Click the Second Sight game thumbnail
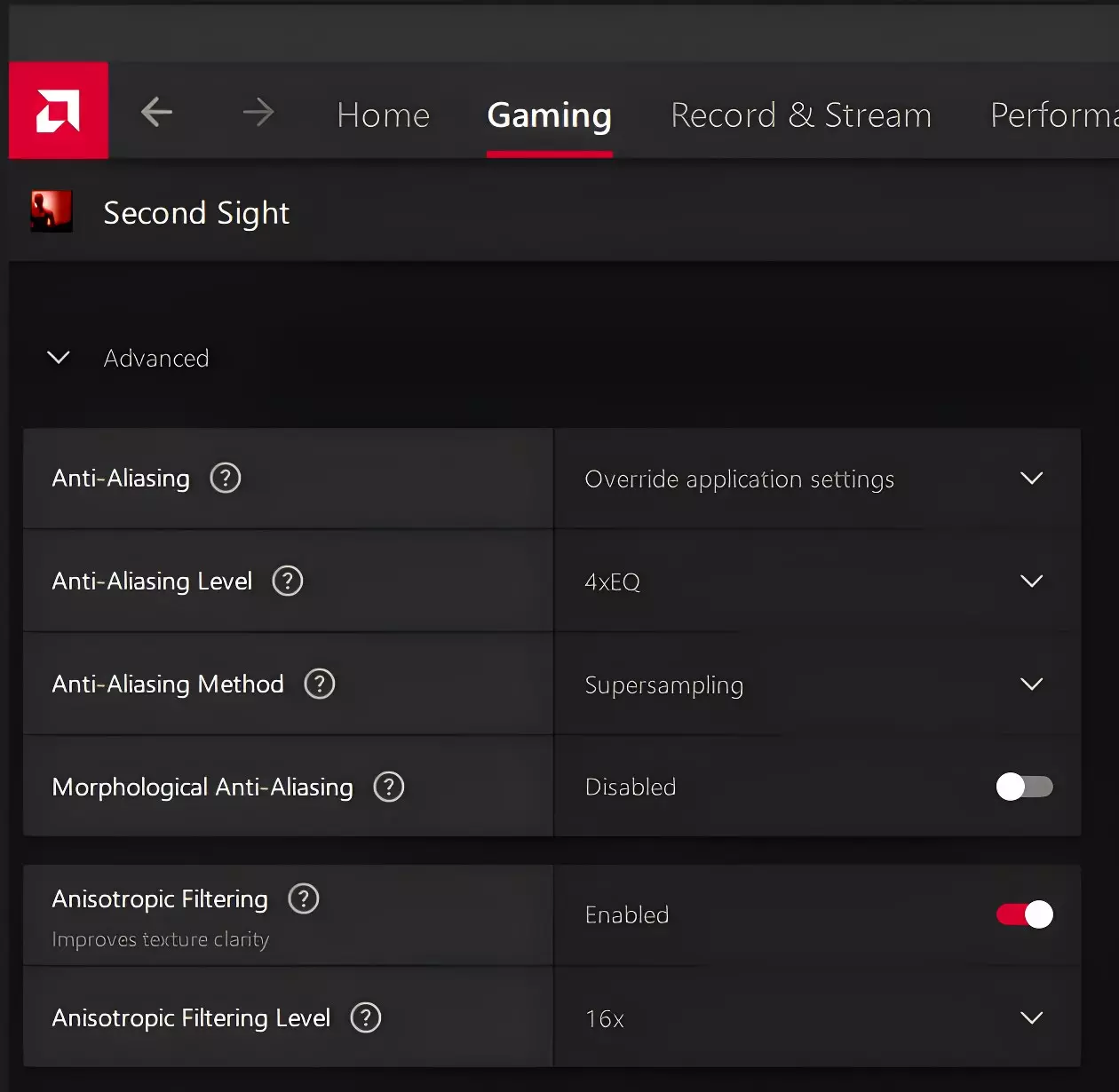This screenshot has height=1092, width=1119. [52, 212]
